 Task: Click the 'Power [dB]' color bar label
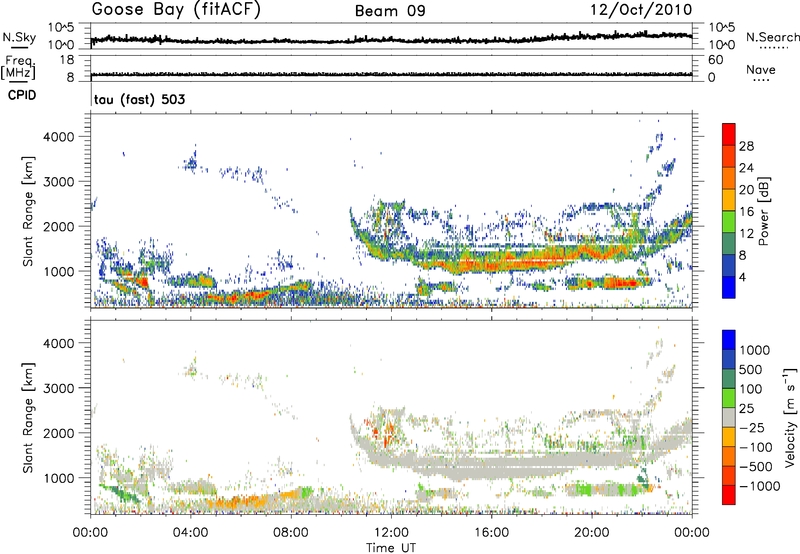pyautogui.click(x=763, y=211)
